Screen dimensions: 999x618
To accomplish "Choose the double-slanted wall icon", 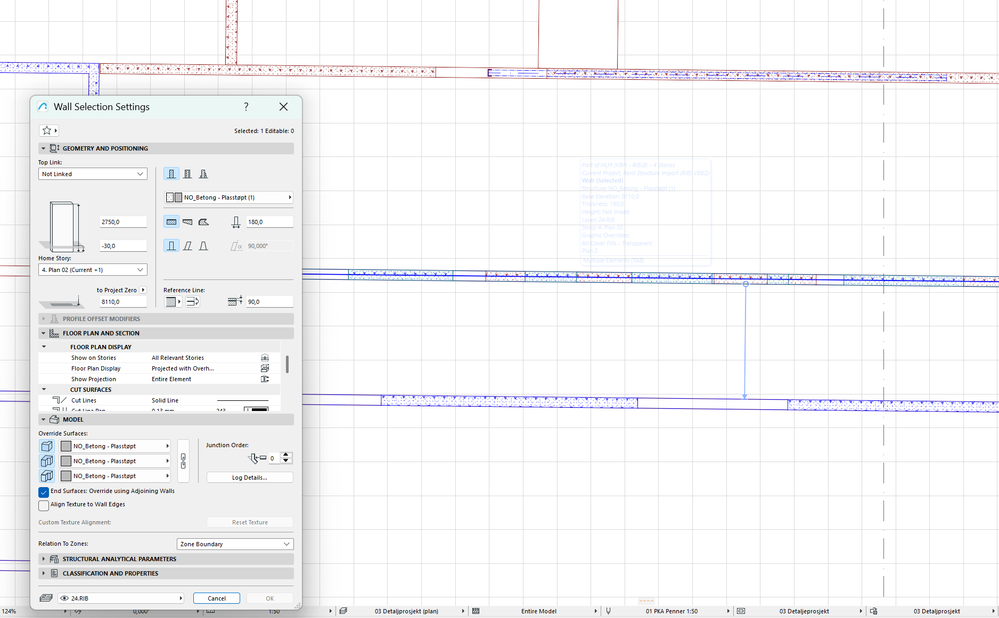I will click(203, 246).
